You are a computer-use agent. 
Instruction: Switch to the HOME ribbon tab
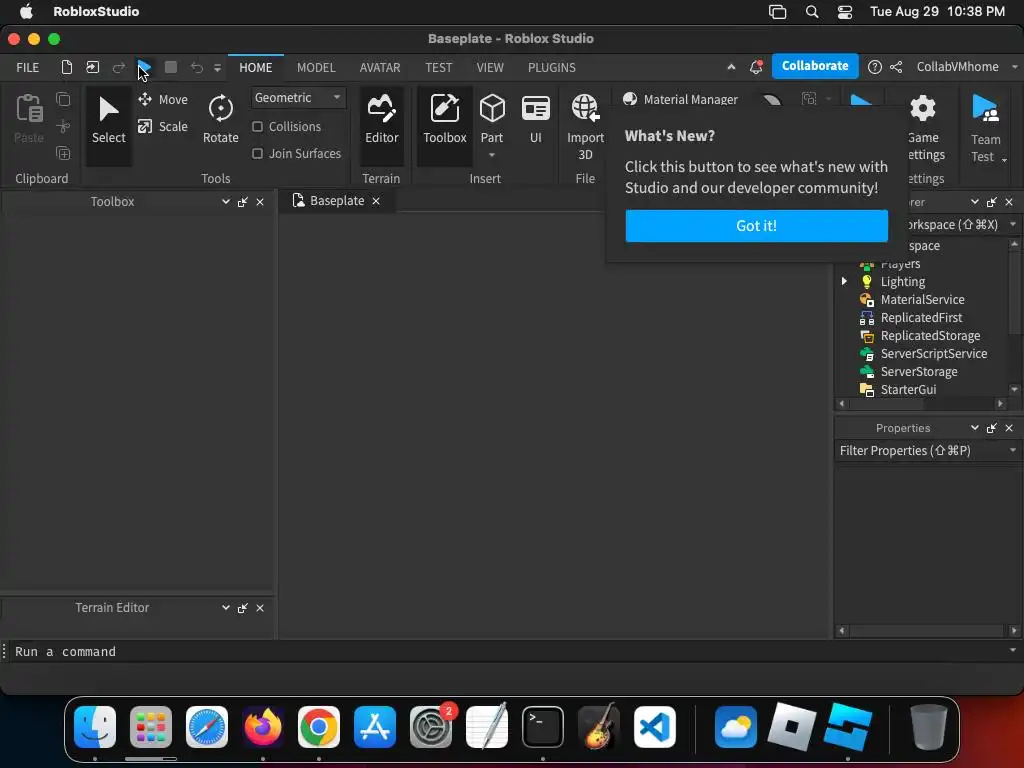coord(255,67)
